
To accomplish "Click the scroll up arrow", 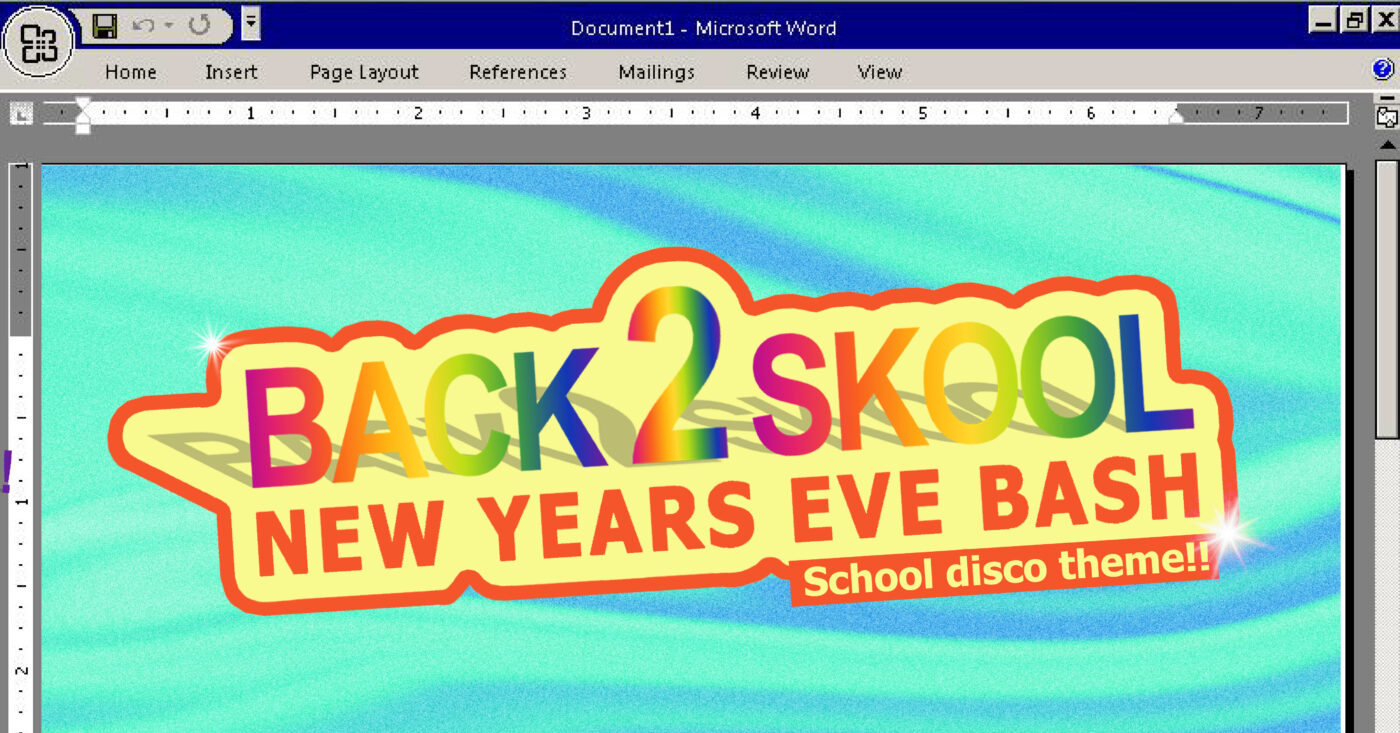I will pyautogui.click(x=1387, y=146).
